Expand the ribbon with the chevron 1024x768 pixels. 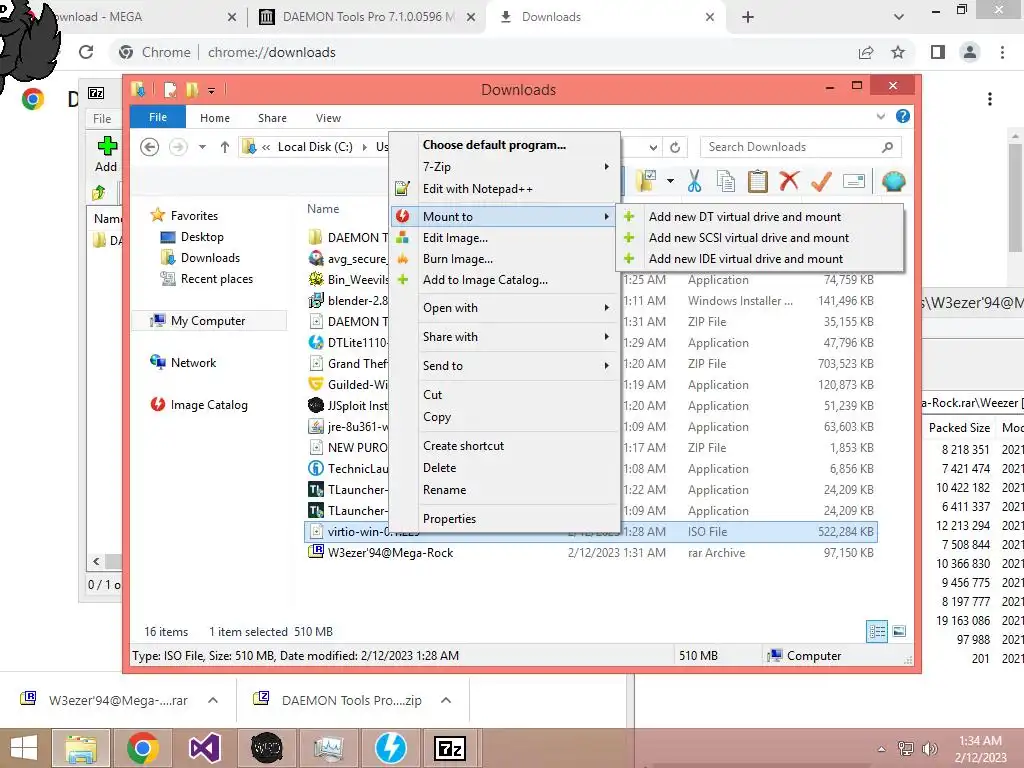tap(881, 116)
